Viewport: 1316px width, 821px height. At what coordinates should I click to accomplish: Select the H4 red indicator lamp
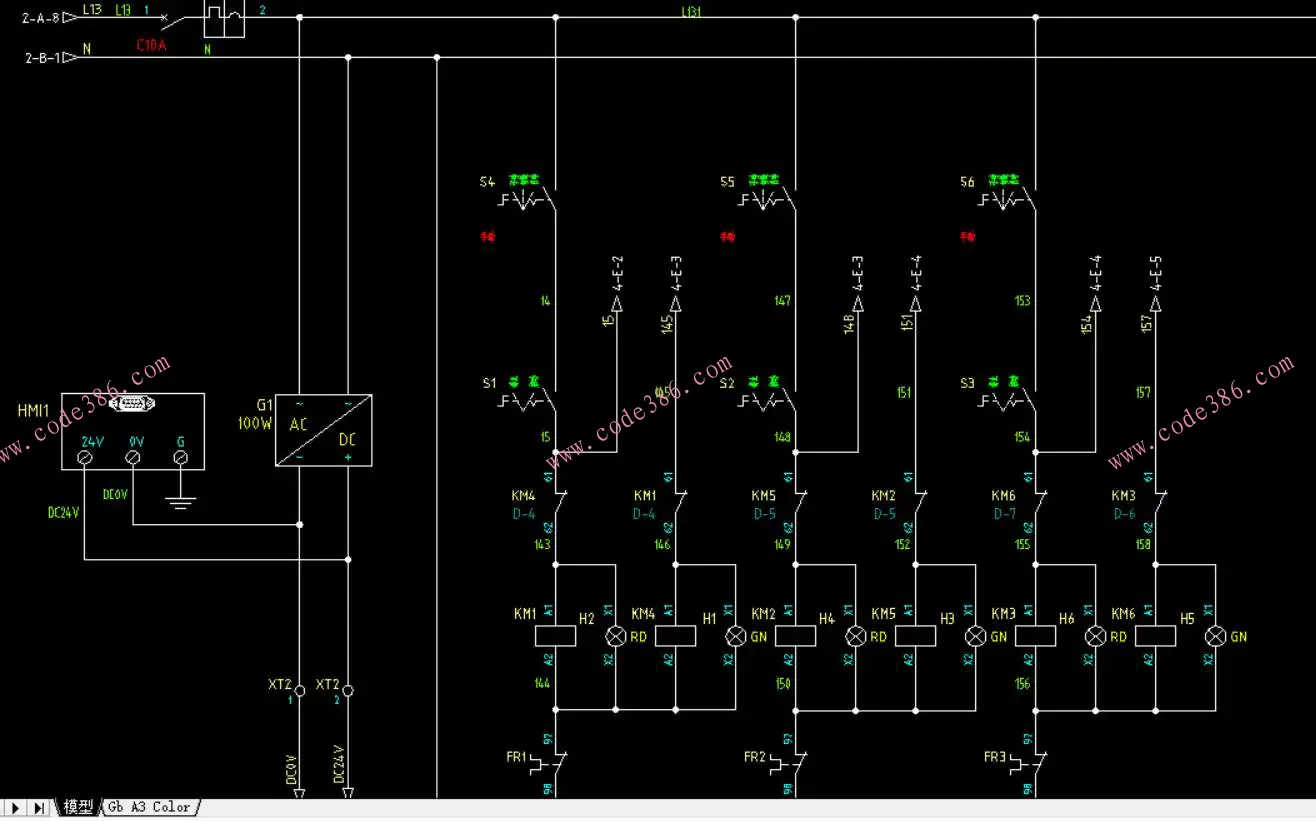click(x=856, y=636)
